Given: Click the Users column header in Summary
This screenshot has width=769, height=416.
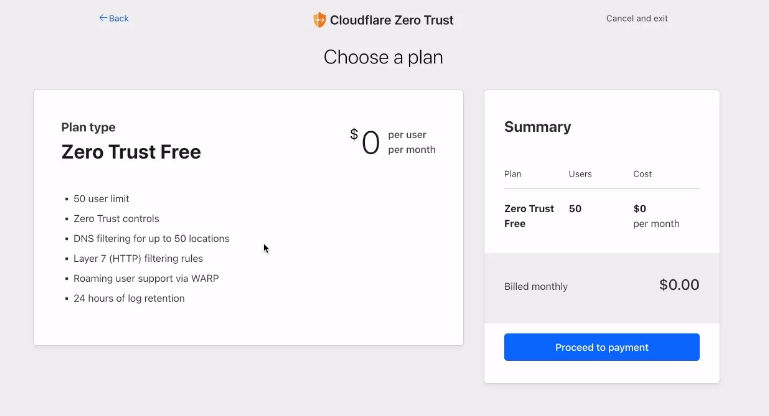Looking at the screenshot, I should (580, 174).
